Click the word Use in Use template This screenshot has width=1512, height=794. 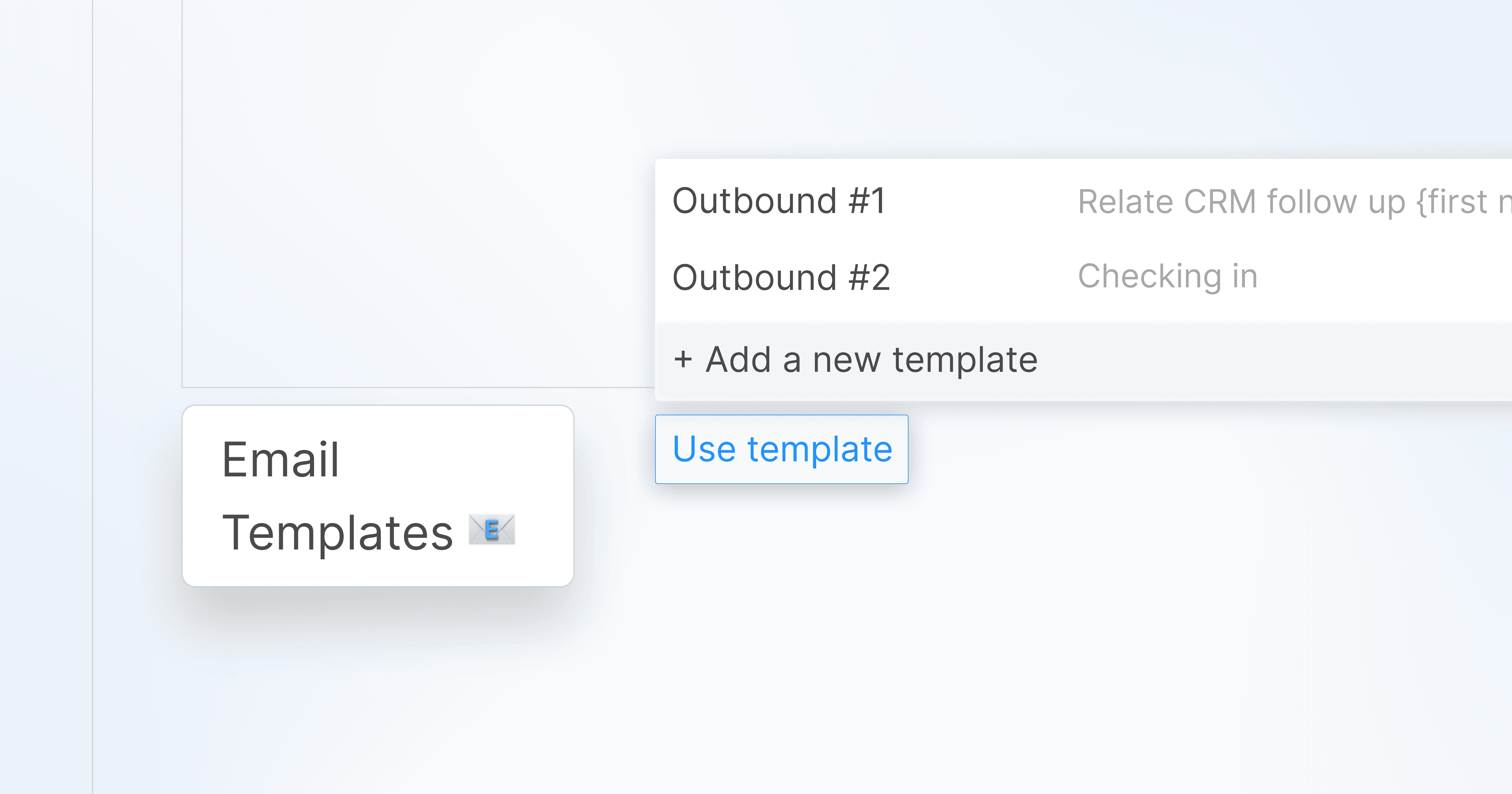(704, 449)
